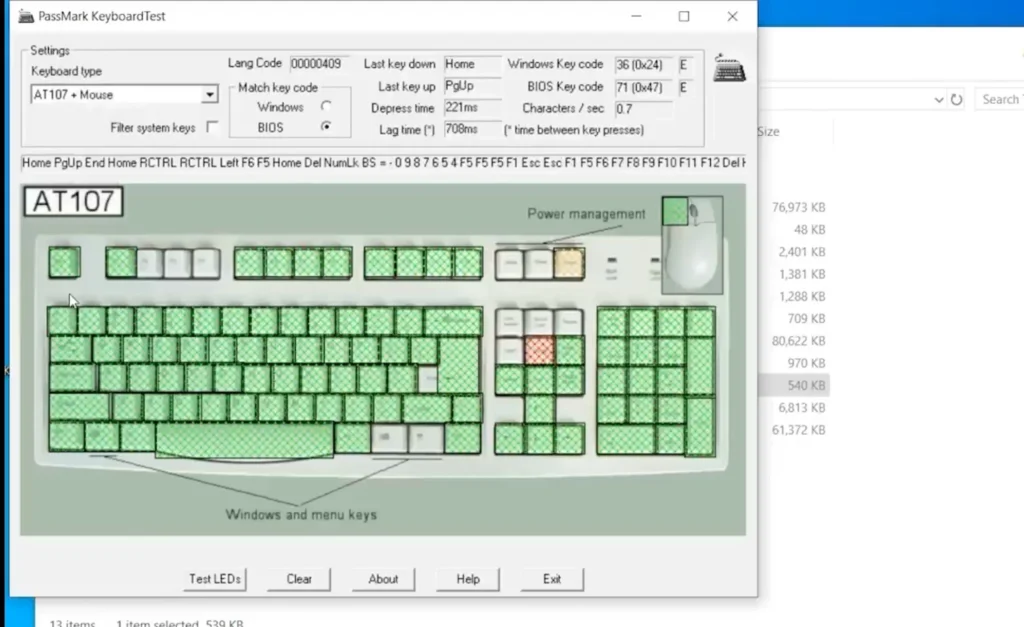The width and height of the screenshot is (1024, 627).
Task: Expand the File Explorer address bar history dropdown
Action: point(939,100)
